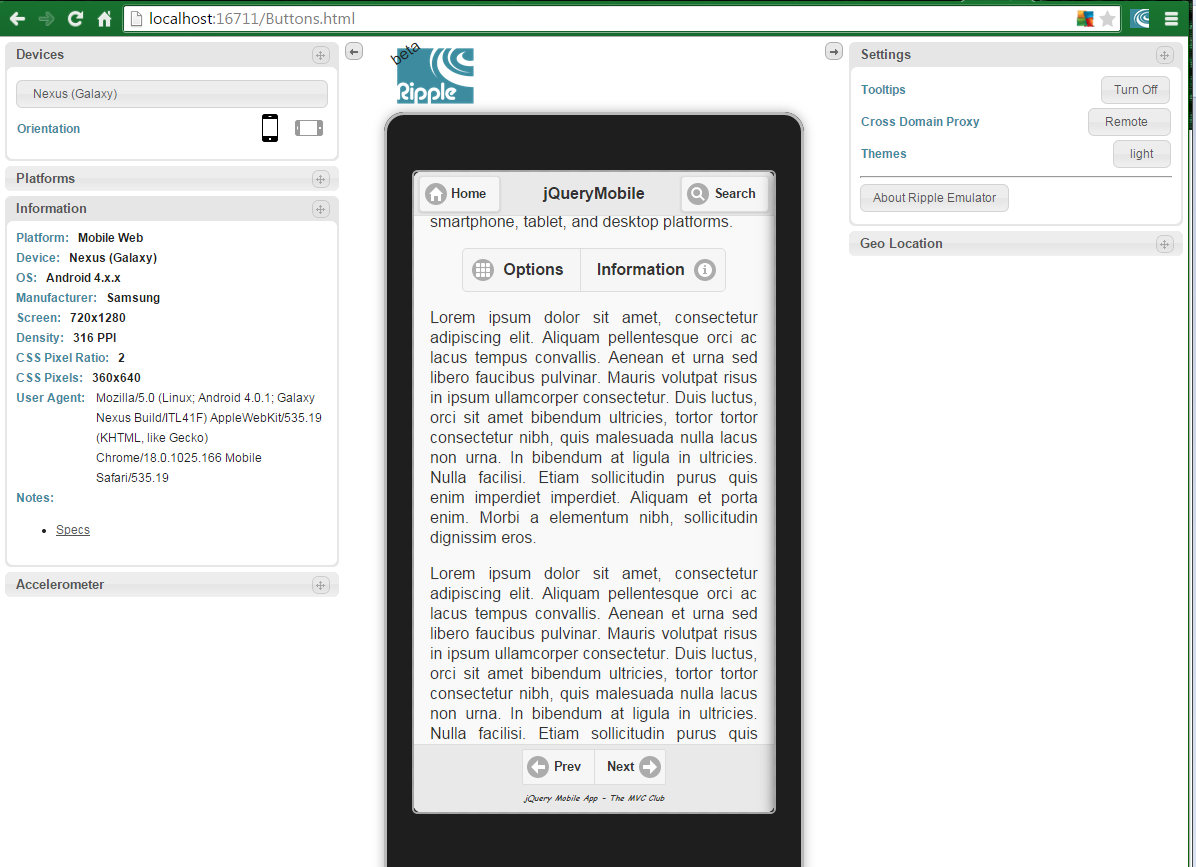Viewport: 1196px width, 867px height.
Task: Click the browser back arrow
Action: pyautogui.click(x=17, y=19)
